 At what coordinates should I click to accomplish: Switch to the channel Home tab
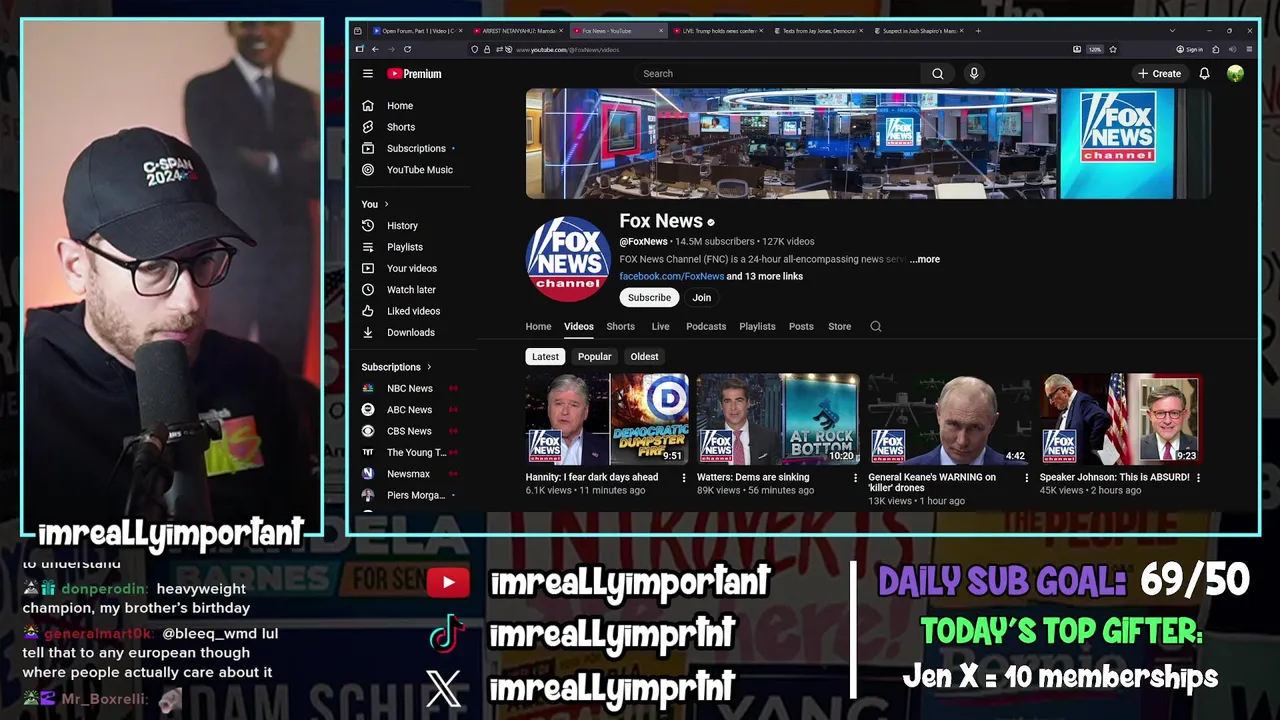click(x=538, y=326)
